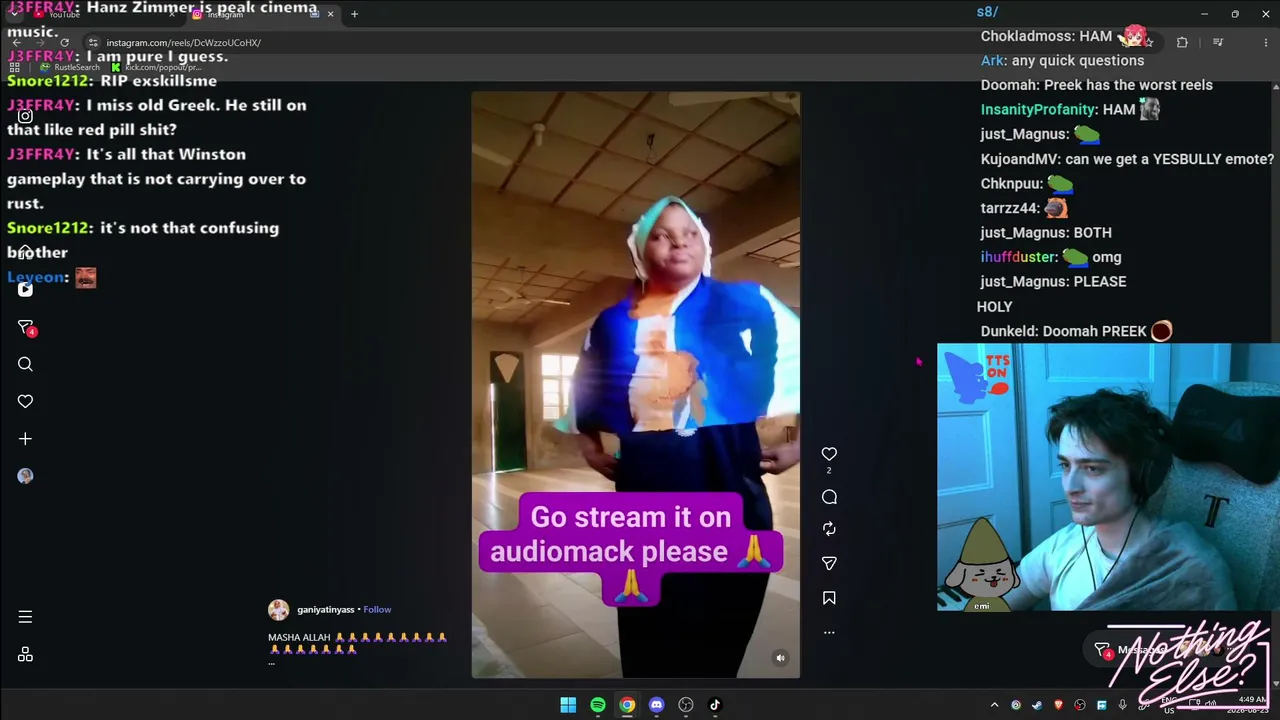Image resolution: width=1280 pixels, height=720 pixels.
Task: Click the browser reload button
Action: [x=65, y=43]
